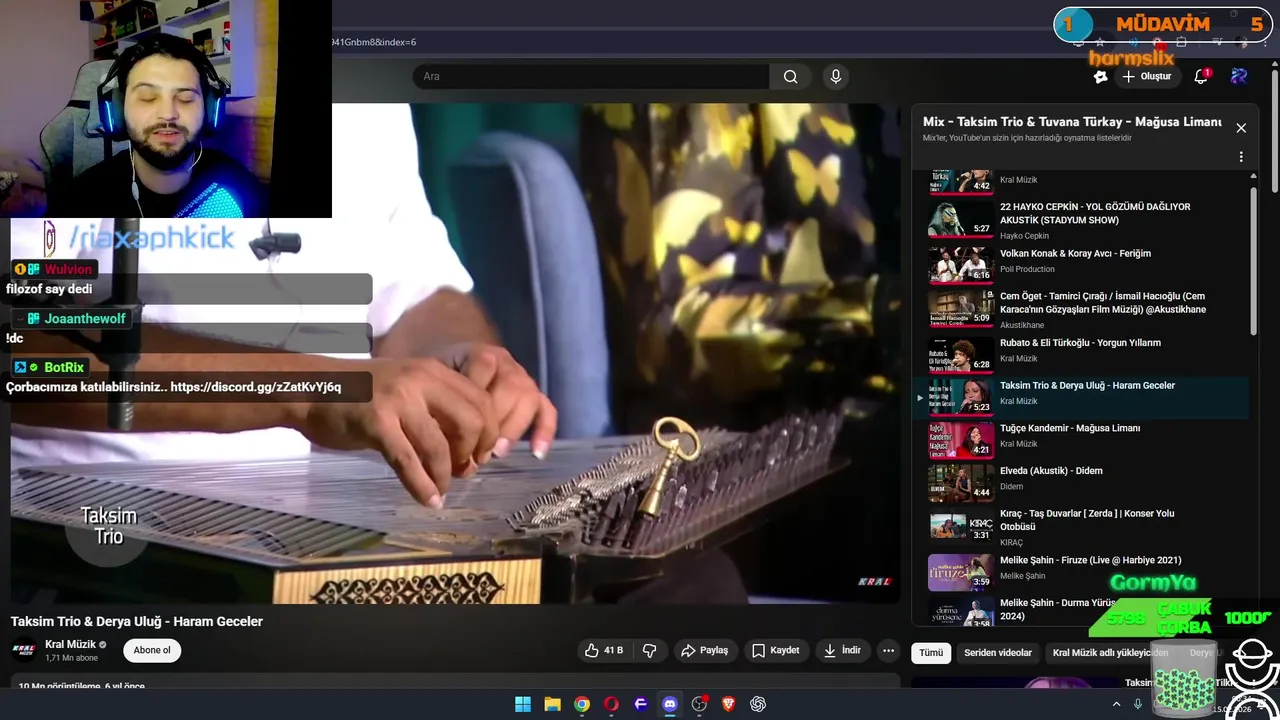Open OBS Studio from taskbar
The width and height of the screenshot is (1280, 720).
[x=699, y=704]
